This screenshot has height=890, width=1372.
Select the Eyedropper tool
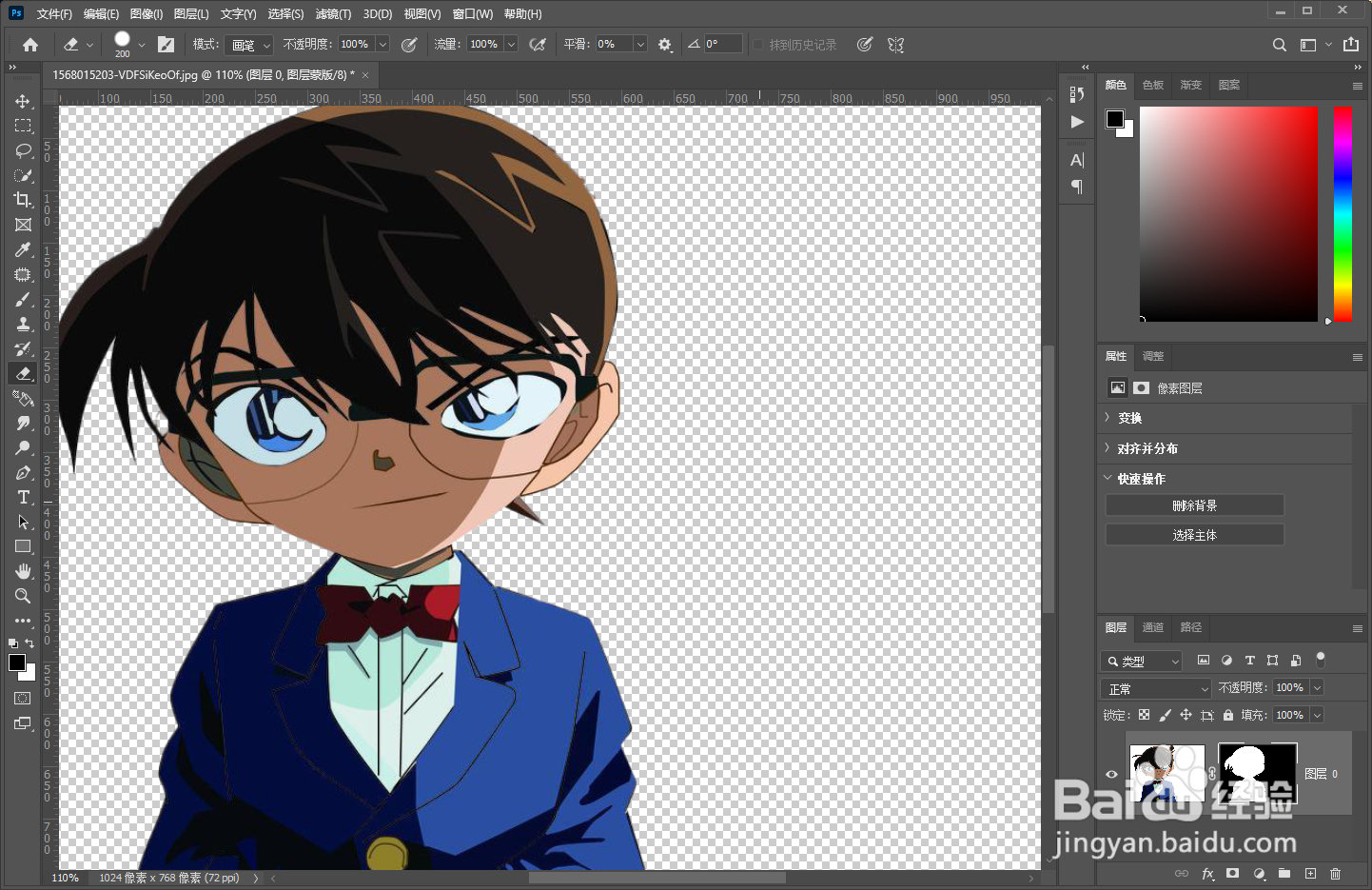pos(23,249)
